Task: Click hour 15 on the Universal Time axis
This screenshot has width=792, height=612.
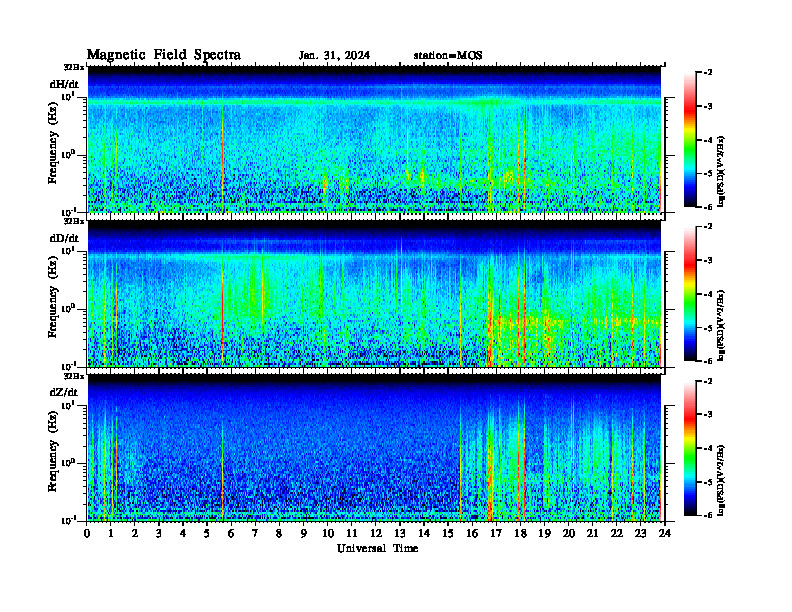Action: coord(448,534)
